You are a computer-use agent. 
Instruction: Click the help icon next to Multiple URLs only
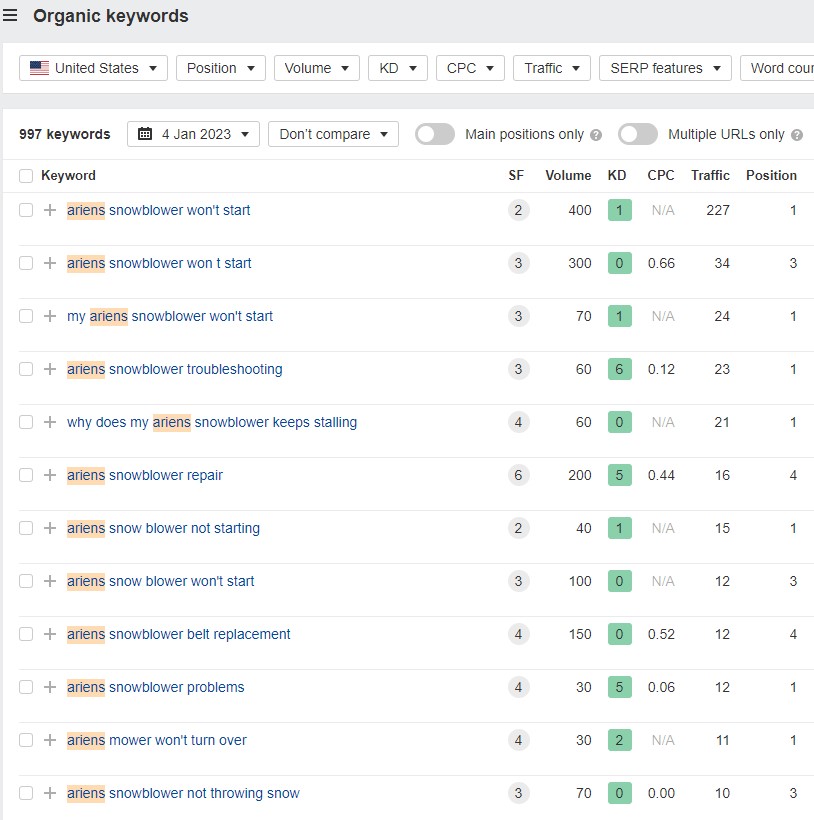[797, 135]
